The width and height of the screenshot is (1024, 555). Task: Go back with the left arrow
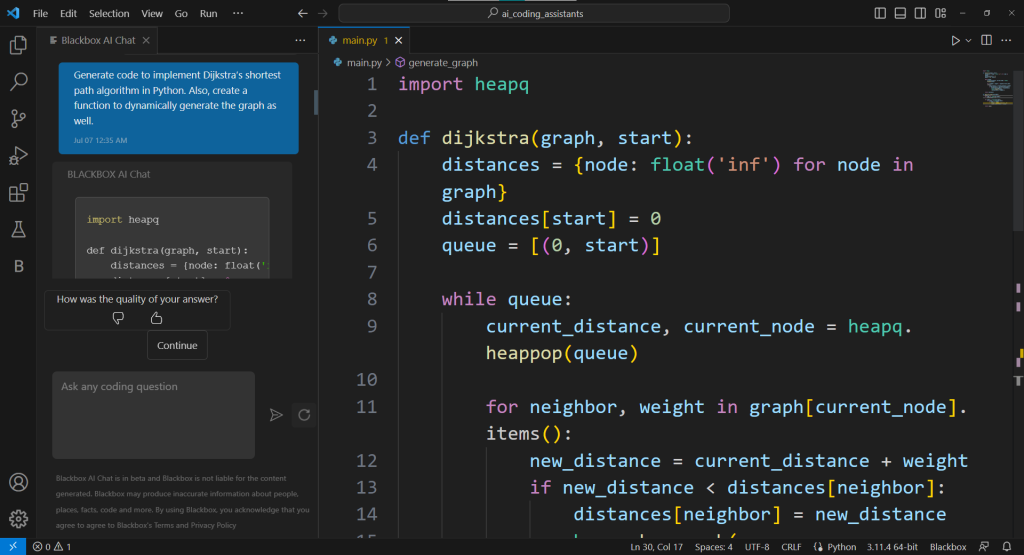302,13
